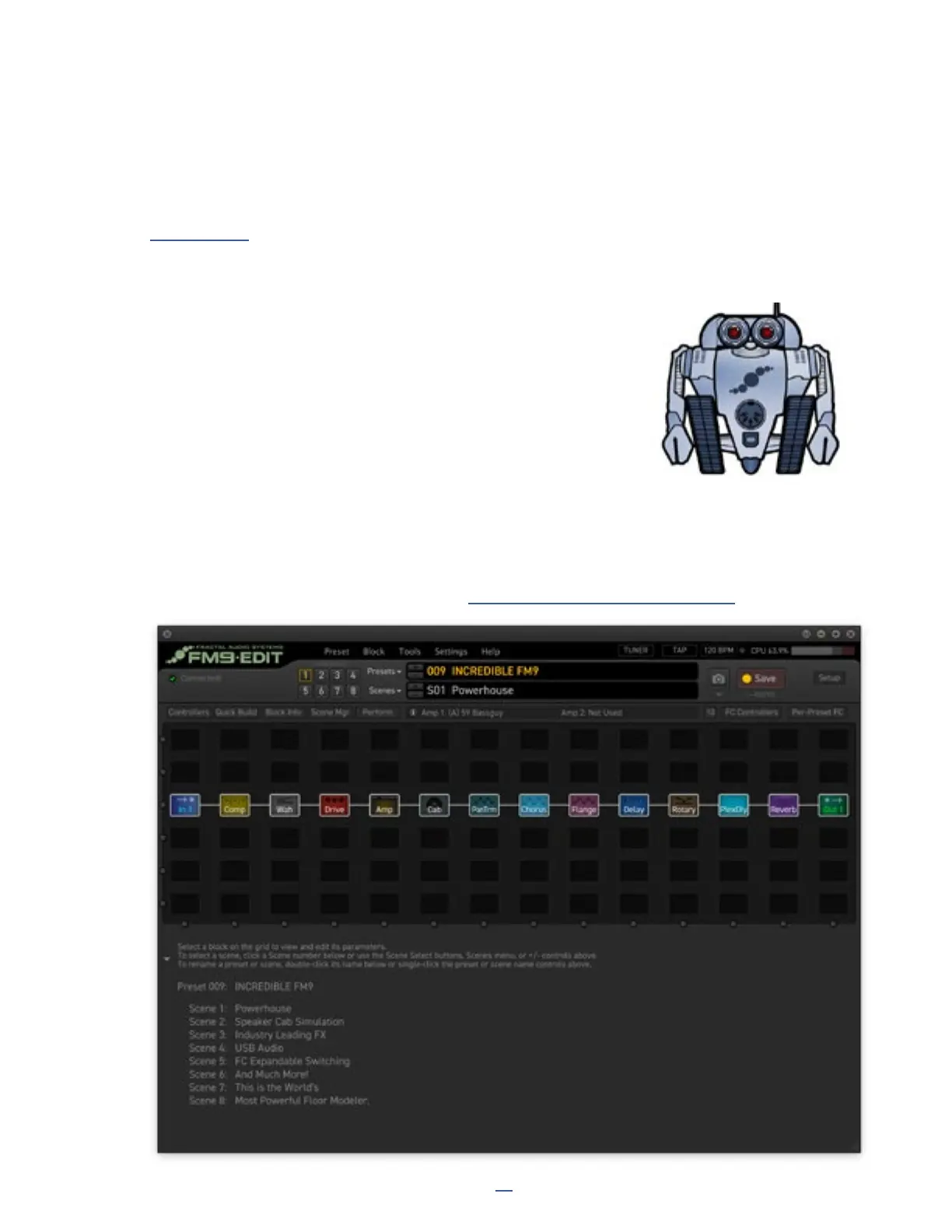Image resolution: width=952 pixels, height=1232 pixels.
Task: Expand the chevron below the camera icon
Action: point(719,694)
